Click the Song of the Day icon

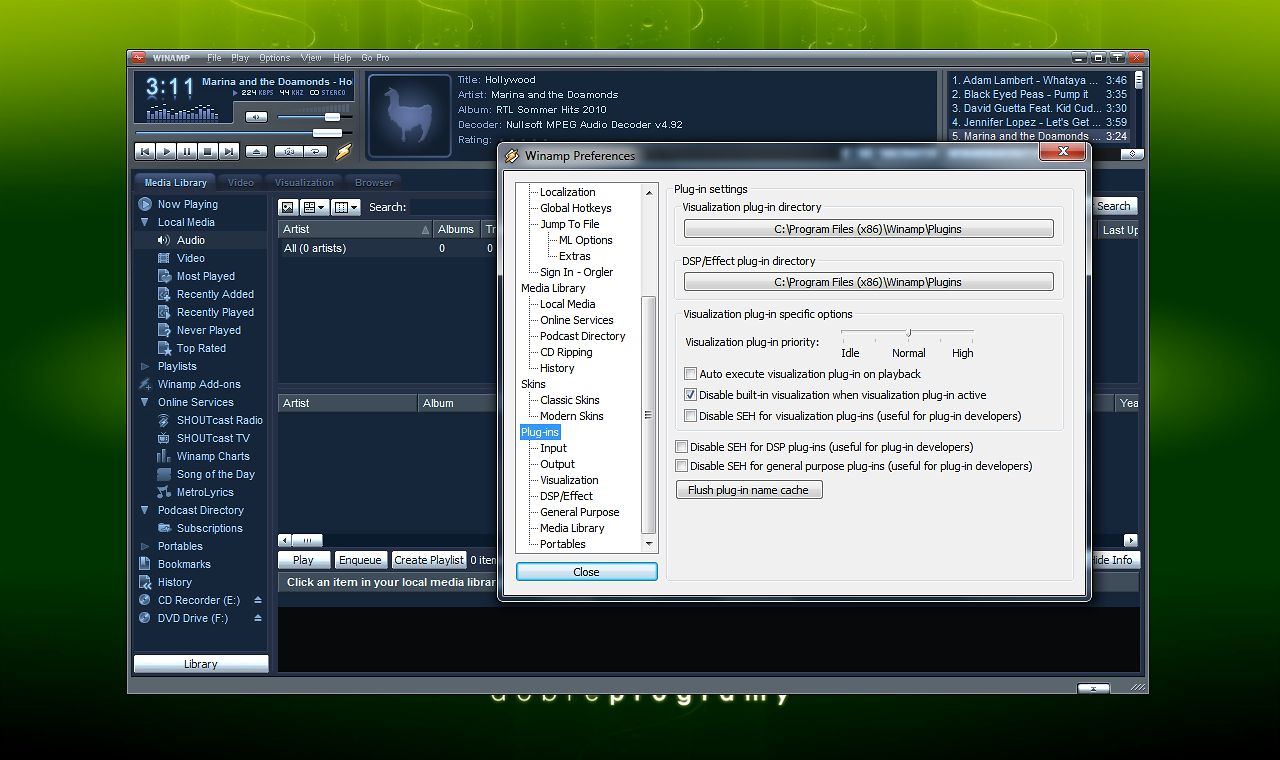(x=165, y=474)
